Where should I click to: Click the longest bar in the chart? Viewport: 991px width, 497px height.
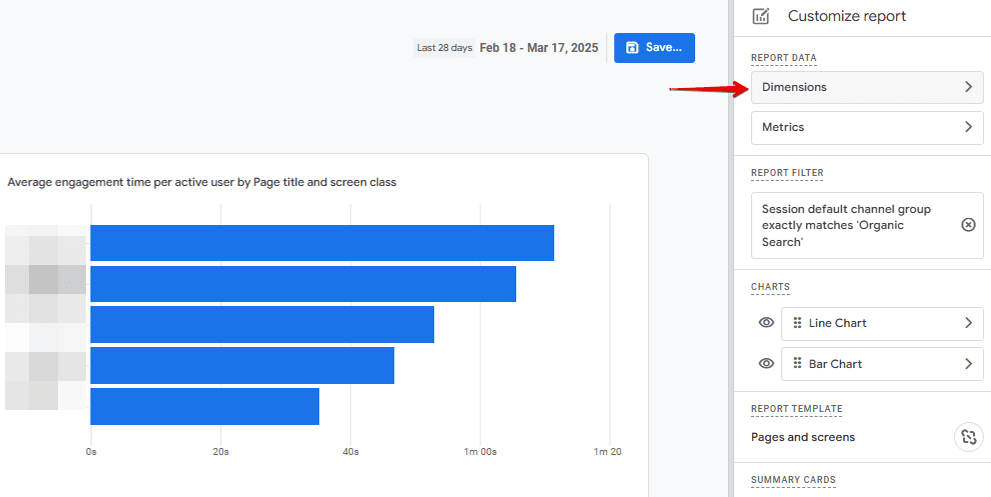tap(322, 243)
